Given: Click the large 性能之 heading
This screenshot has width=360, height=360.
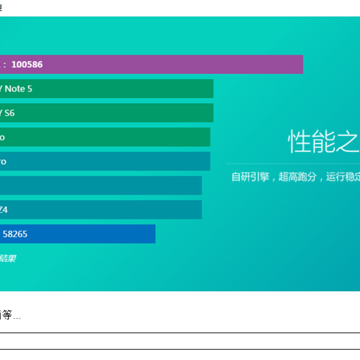Looking at the screenshot, I should click(324, 141).
